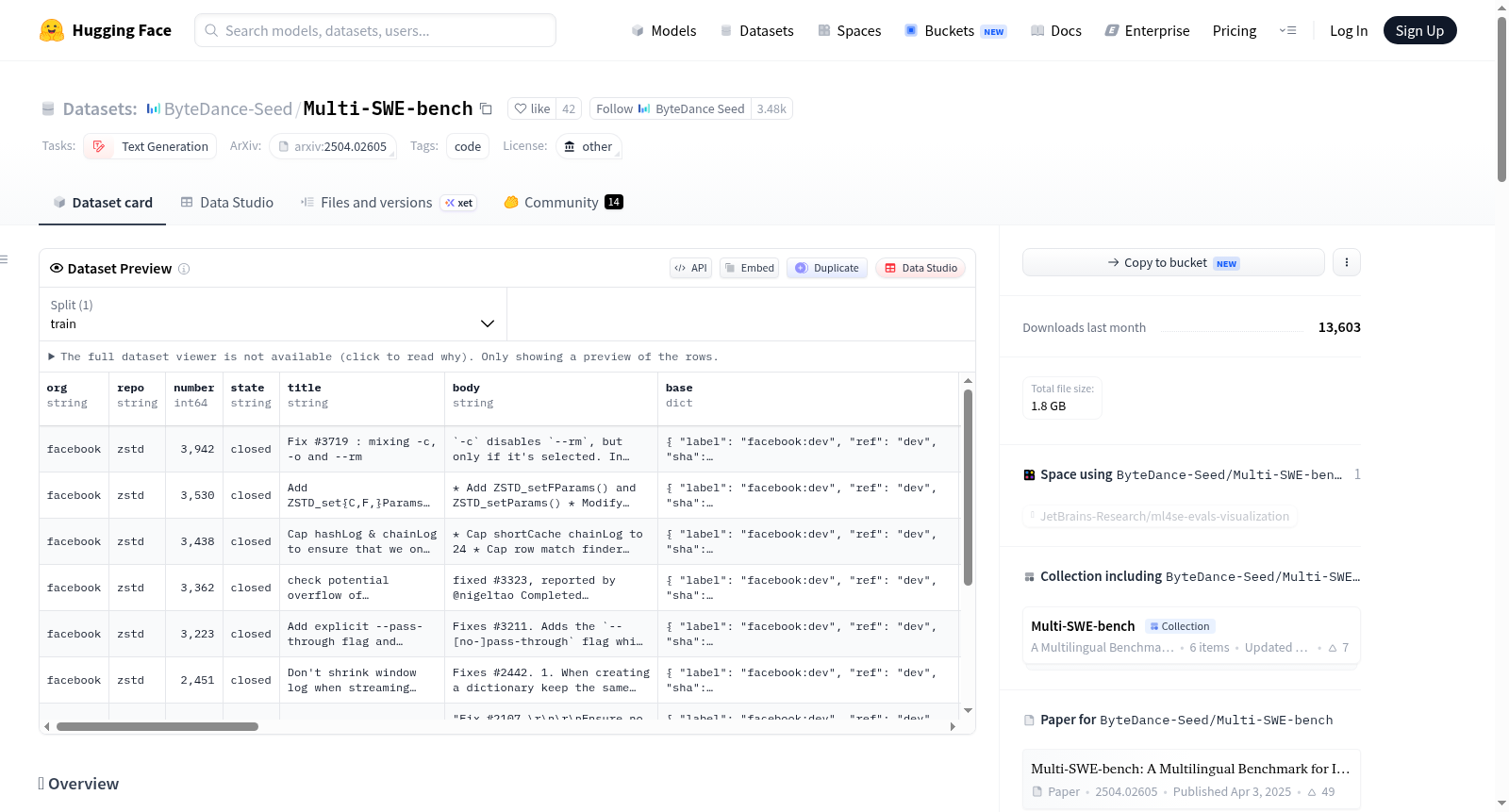
Task: Click the upvote icon on the paper card
Action: pyautogui.click(x=1312, y=792)
